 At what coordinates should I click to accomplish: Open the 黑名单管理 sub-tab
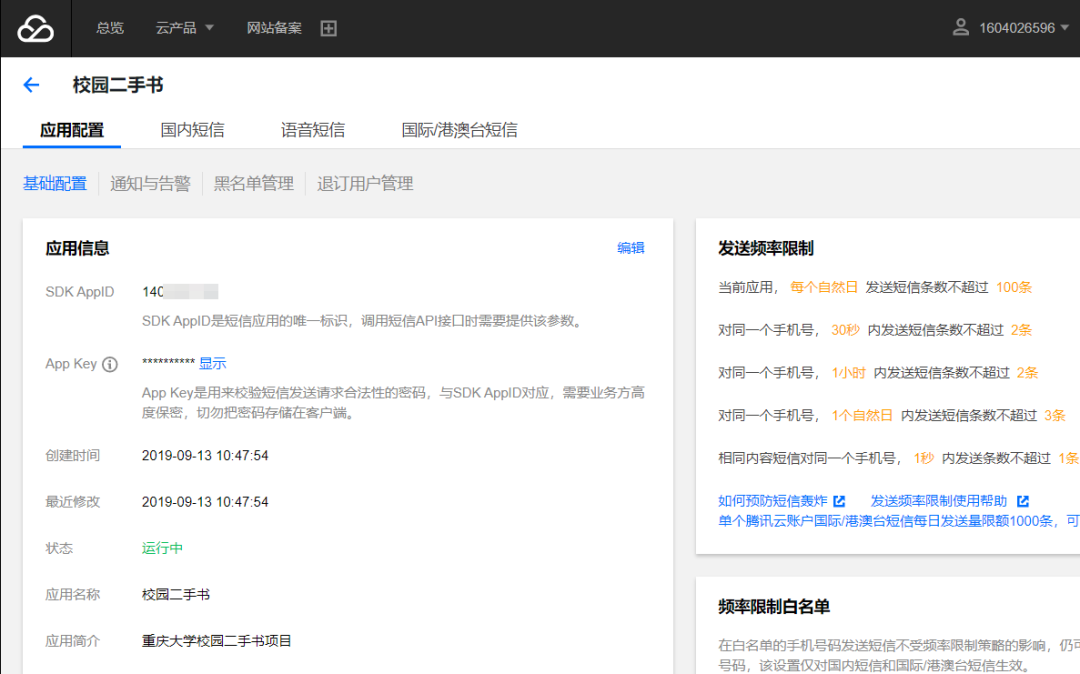click(253, 184)
